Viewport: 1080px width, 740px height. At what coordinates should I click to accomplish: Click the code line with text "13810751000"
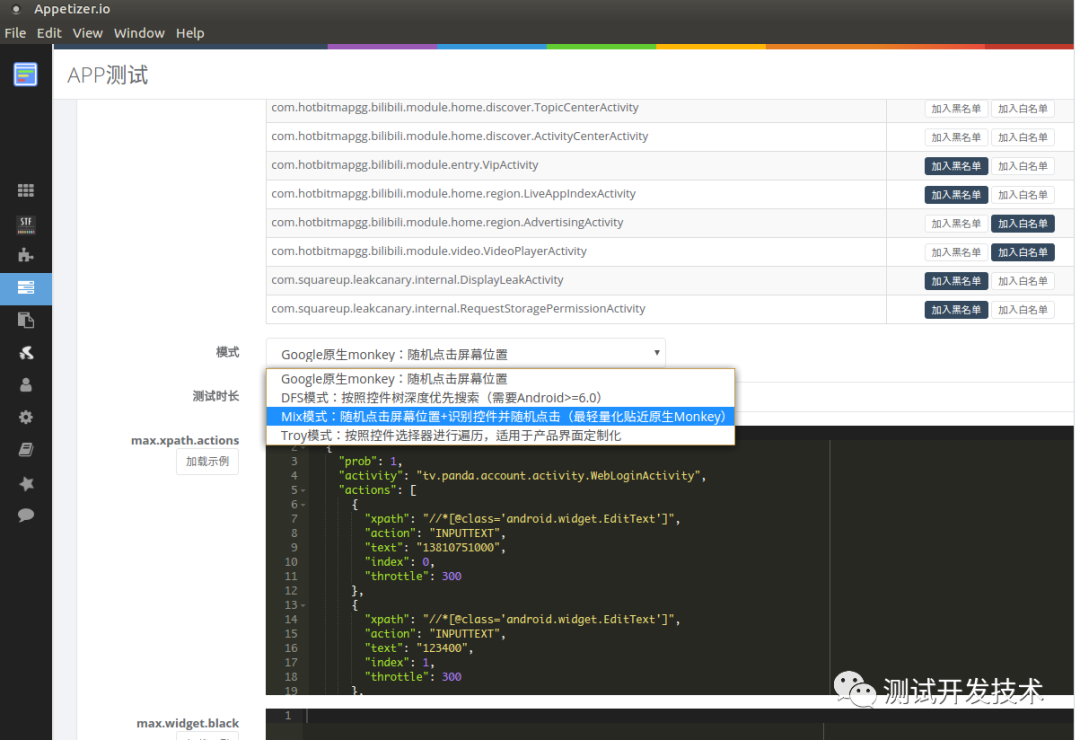435,548
